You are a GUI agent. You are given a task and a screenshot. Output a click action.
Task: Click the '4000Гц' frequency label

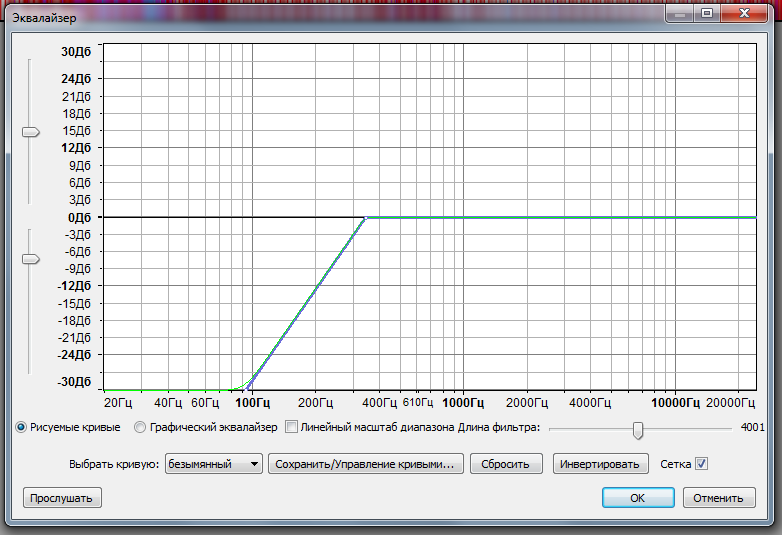tap(590, 403)
